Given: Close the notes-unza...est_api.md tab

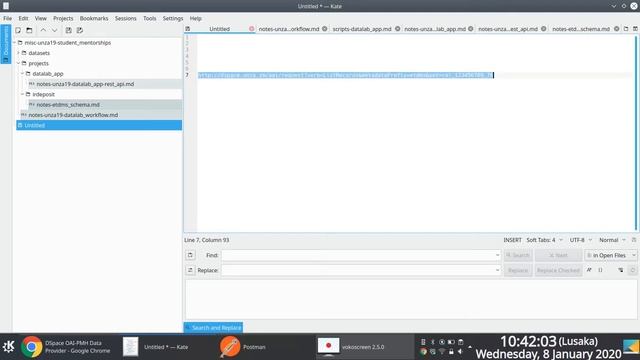Looking at the screenshot, I should point(544,29).
